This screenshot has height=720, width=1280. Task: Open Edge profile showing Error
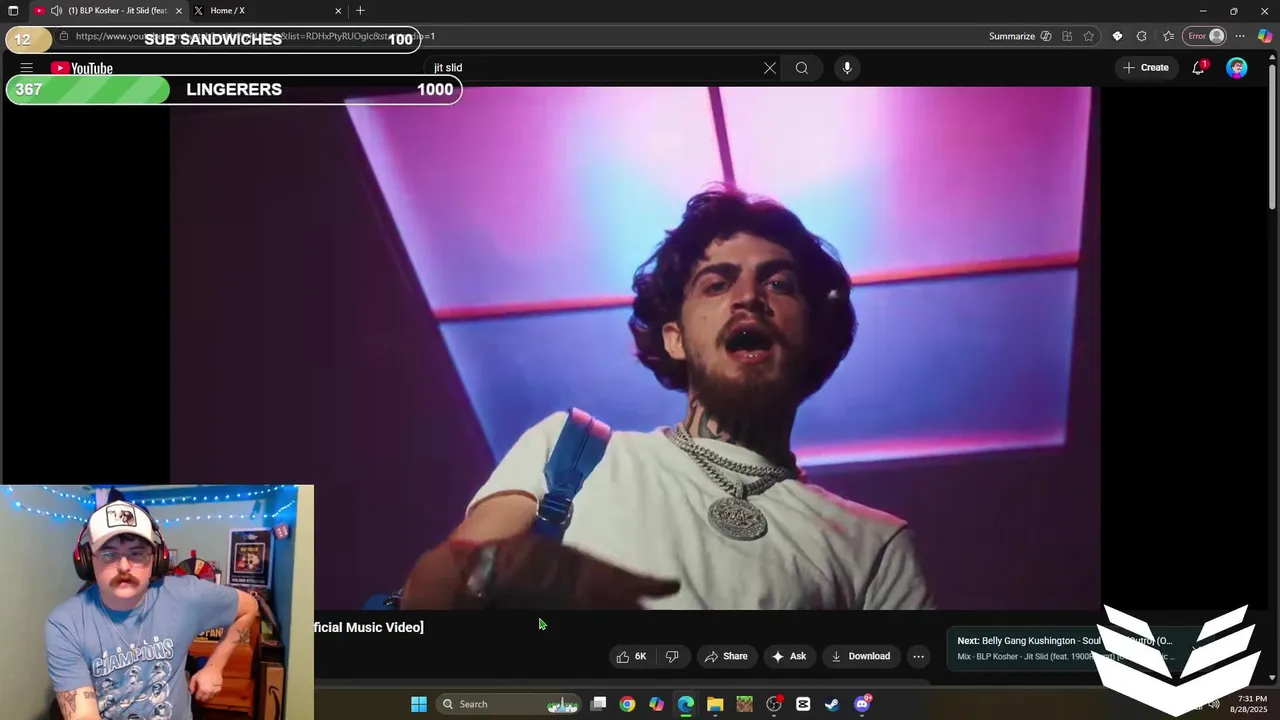click(1205, 36)
